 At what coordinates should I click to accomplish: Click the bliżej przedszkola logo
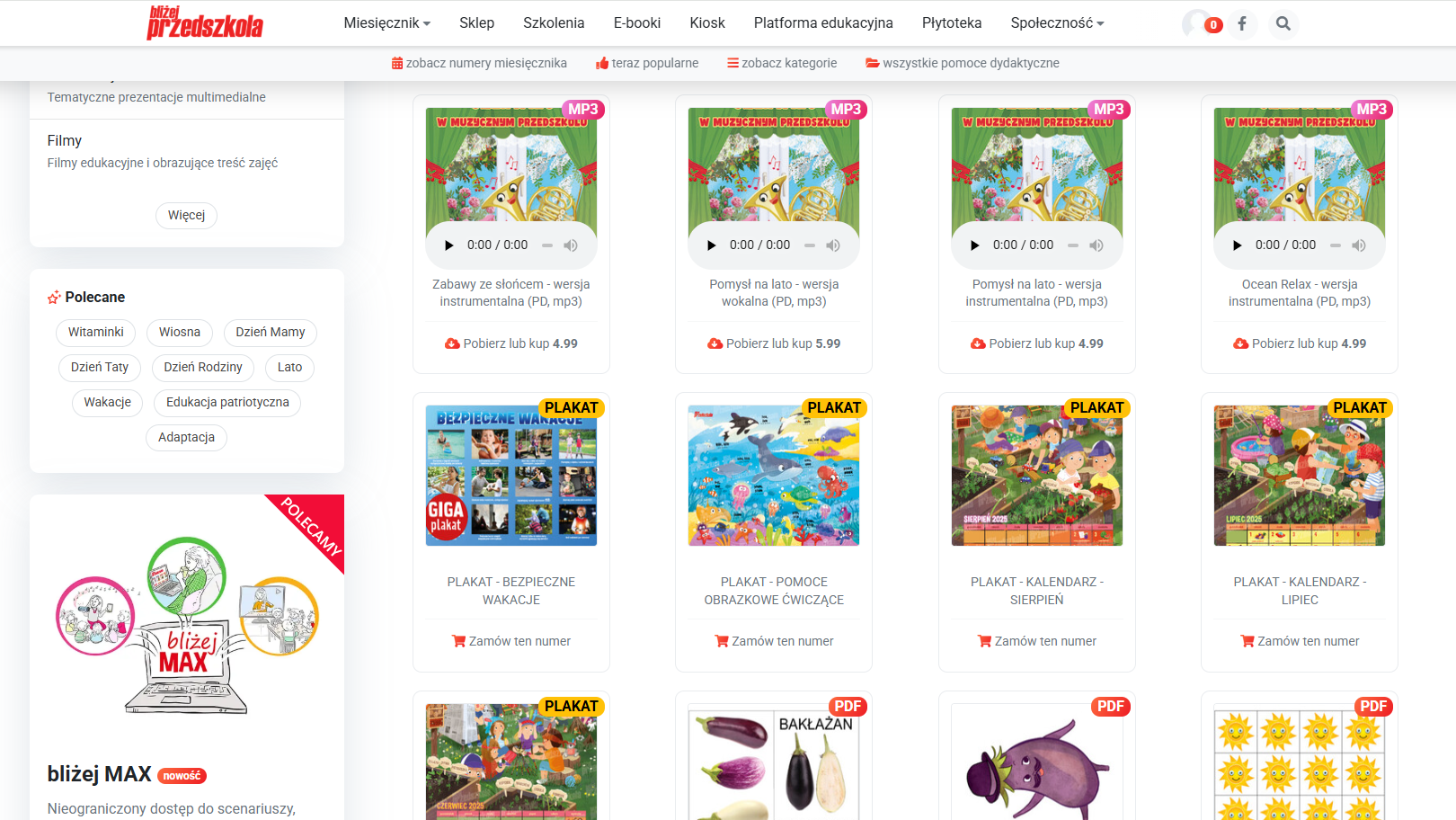[x=205, y=22]
